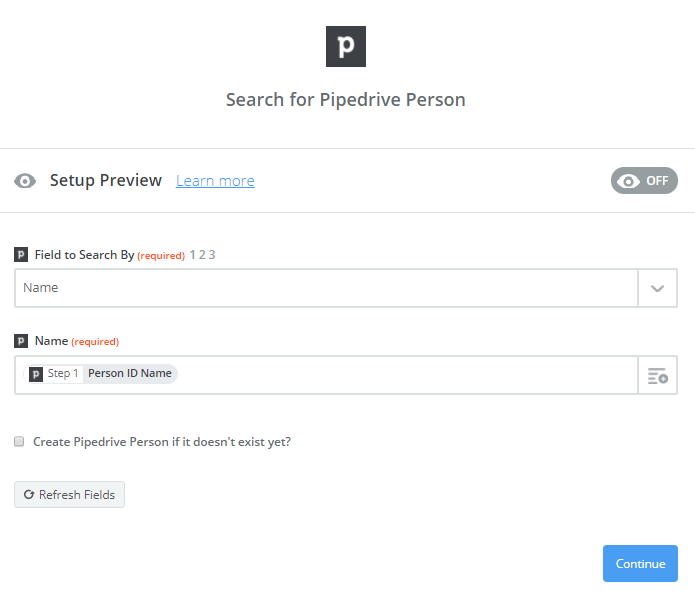Click the Setup Preview heading
The height and width of the screenshot is (600, 695).
[x=105, y=181]
